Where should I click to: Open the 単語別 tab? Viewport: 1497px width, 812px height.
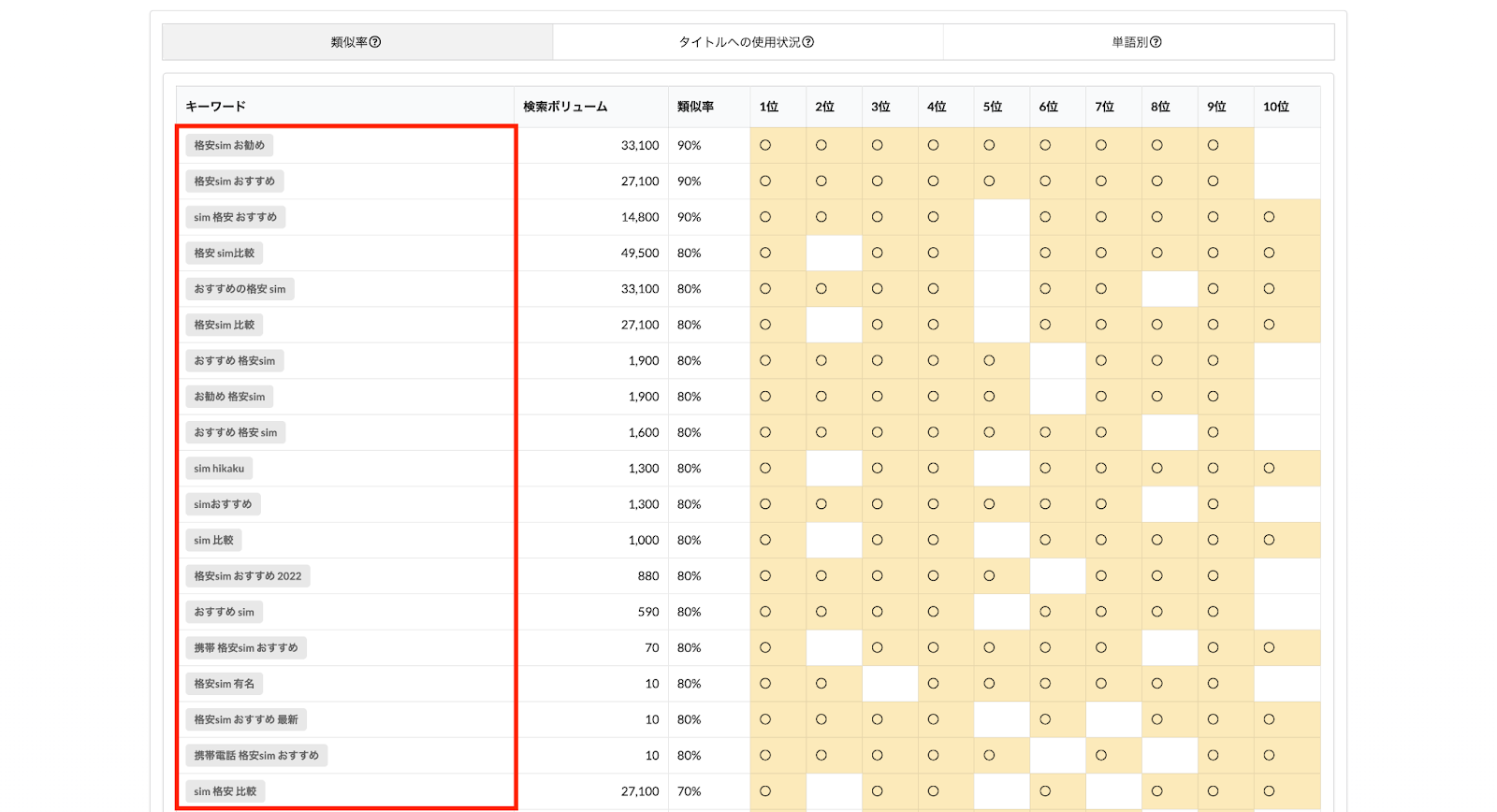pyautogui.click(x=1139, y=42)
